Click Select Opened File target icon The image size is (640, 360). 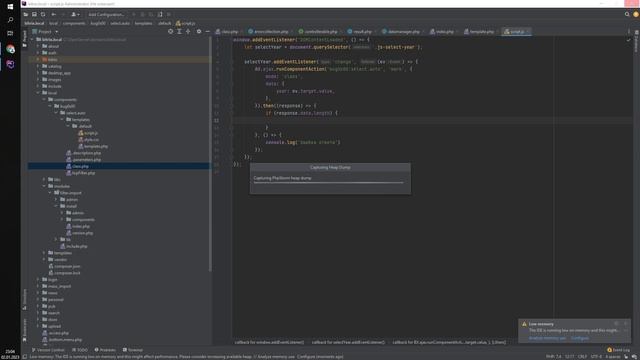click(171, 31)
